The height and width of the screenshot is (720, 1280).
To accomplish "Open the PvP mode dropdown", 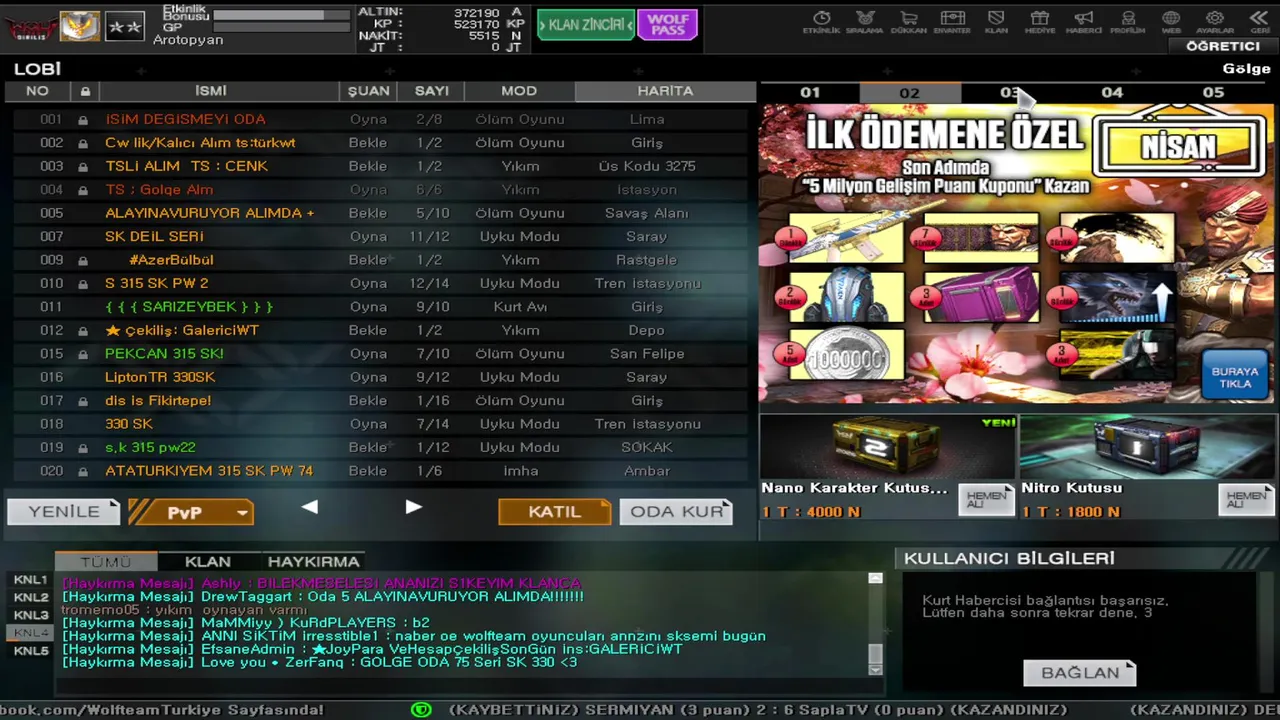I will click(x=190, y=512).
